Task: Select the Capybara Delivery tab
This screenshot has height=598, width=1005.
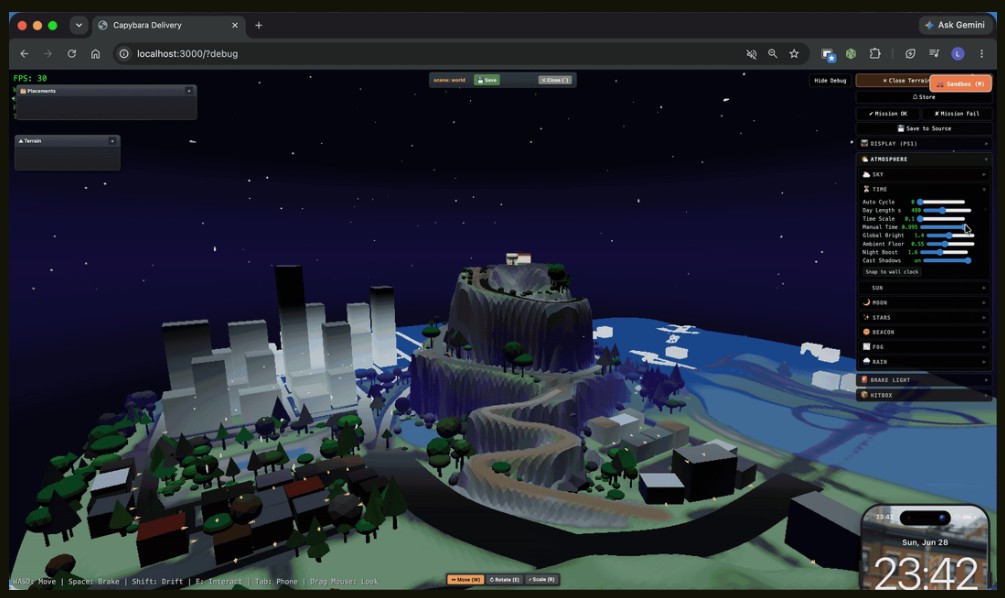Action: pyautogui.click(x=169, y=25)
